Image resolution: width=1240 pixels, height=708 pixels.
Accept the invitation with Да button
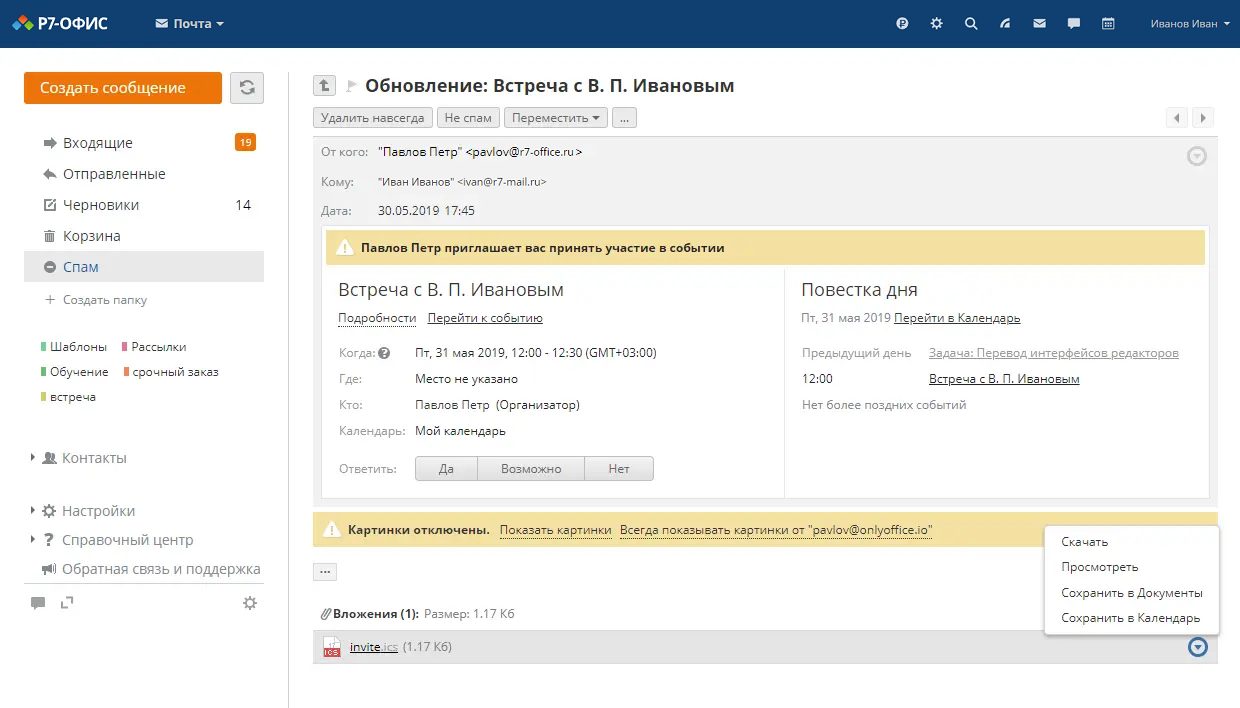click(x=446, y=469)
